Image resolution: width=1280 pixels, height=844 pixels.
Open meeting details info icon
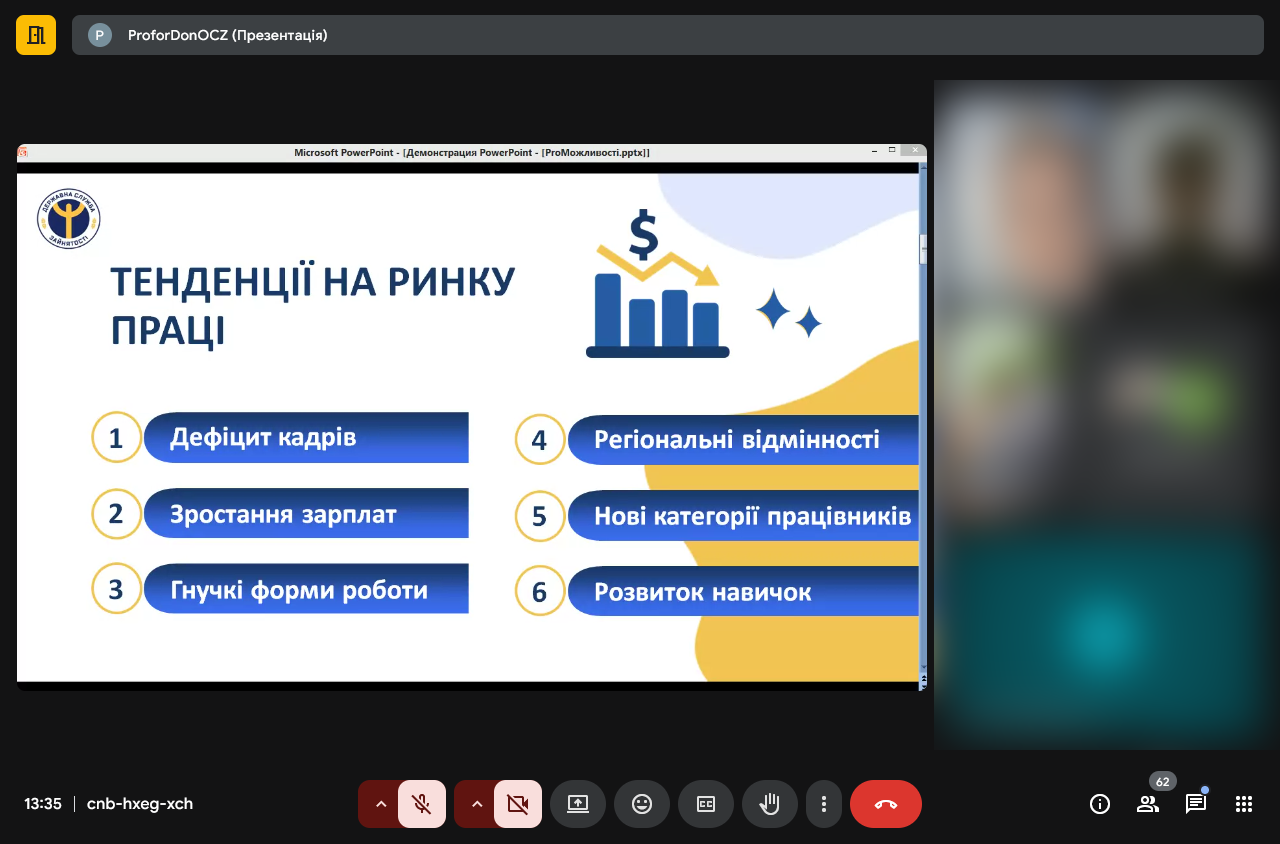tap(1100, 804)
